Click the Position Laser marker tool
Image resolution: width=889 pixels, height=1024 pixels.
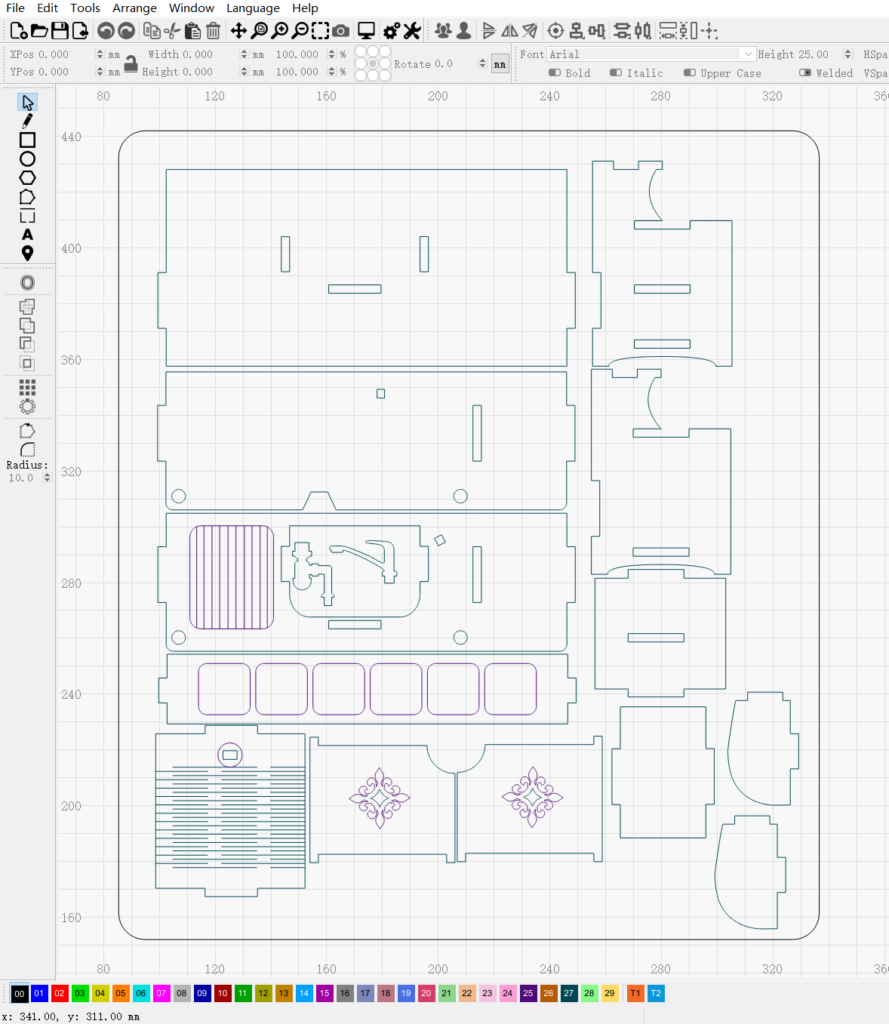[28, 253]
